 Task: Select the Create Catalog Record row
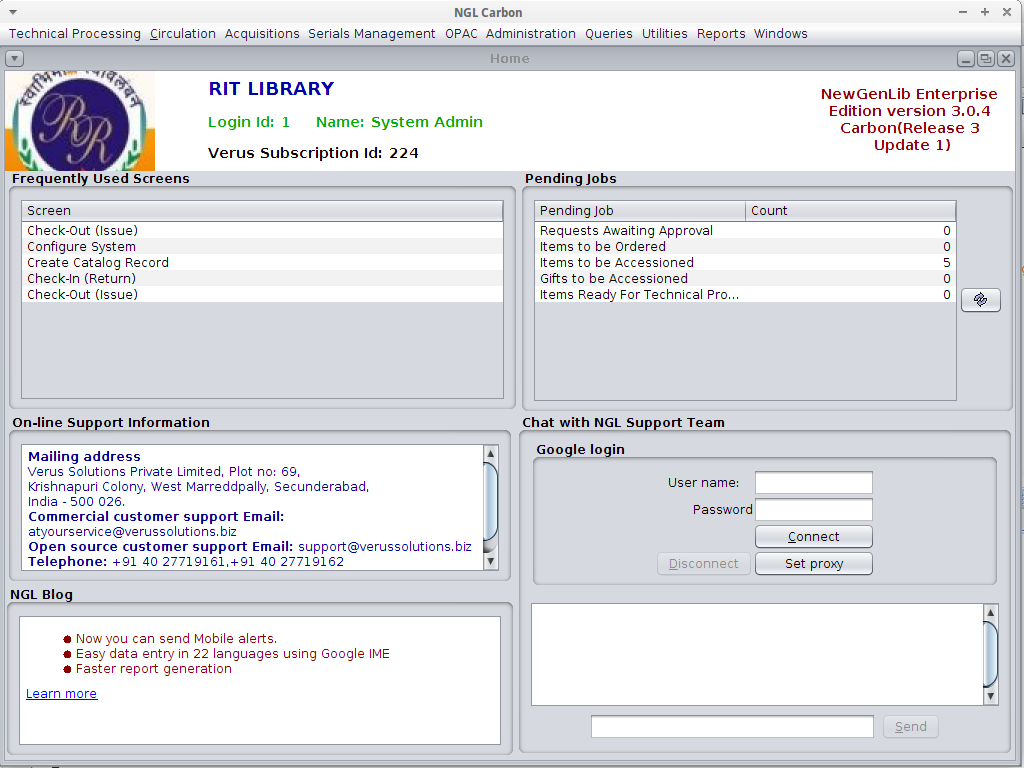pyautogui.click(x=263, y=263)
